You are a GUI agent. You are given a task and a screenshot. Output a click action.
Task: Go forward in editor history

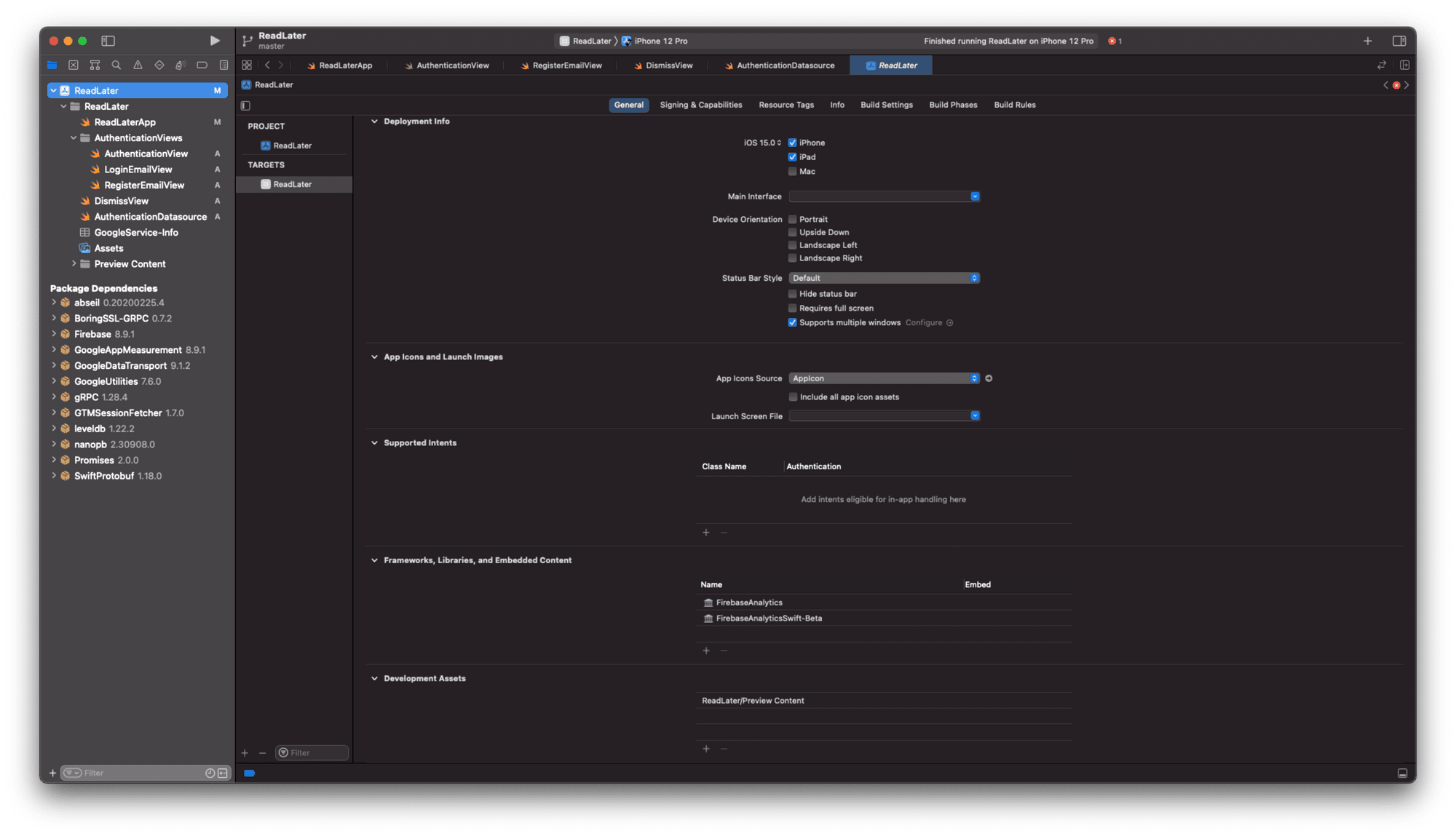(281, 65)
